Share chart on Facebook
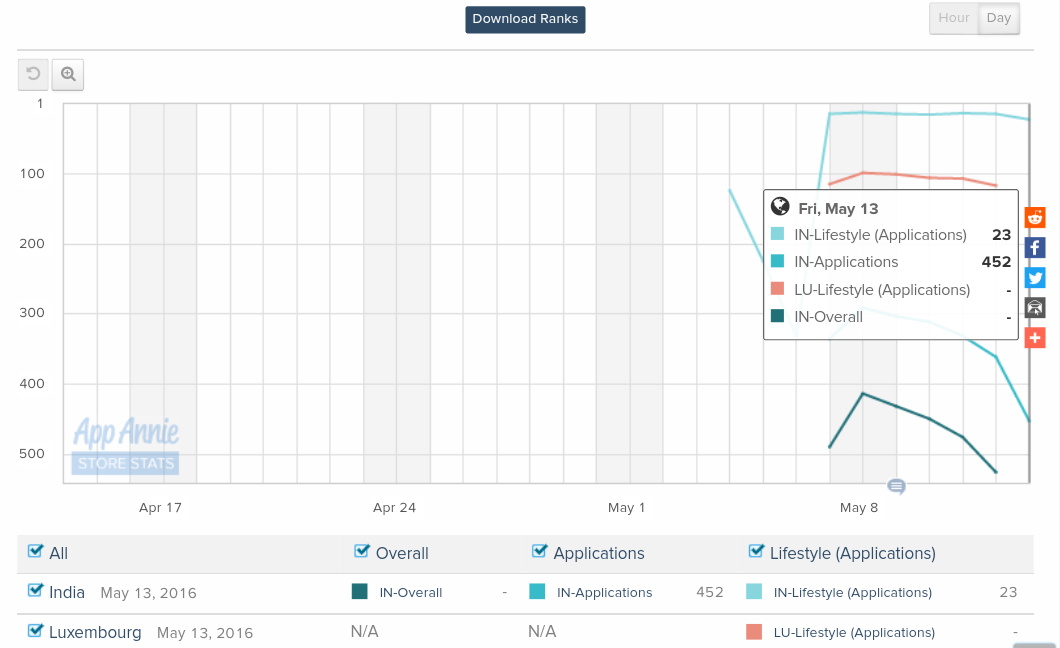Screen dimensions: 1060x648 pyautogui.click(x=1035, y=248)
